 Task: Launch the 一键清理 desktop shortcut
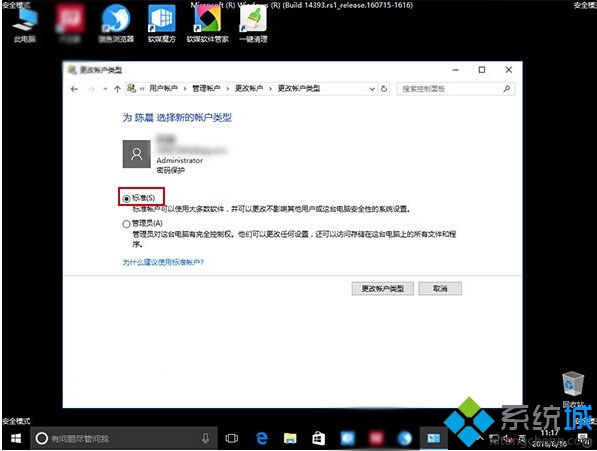253,24
